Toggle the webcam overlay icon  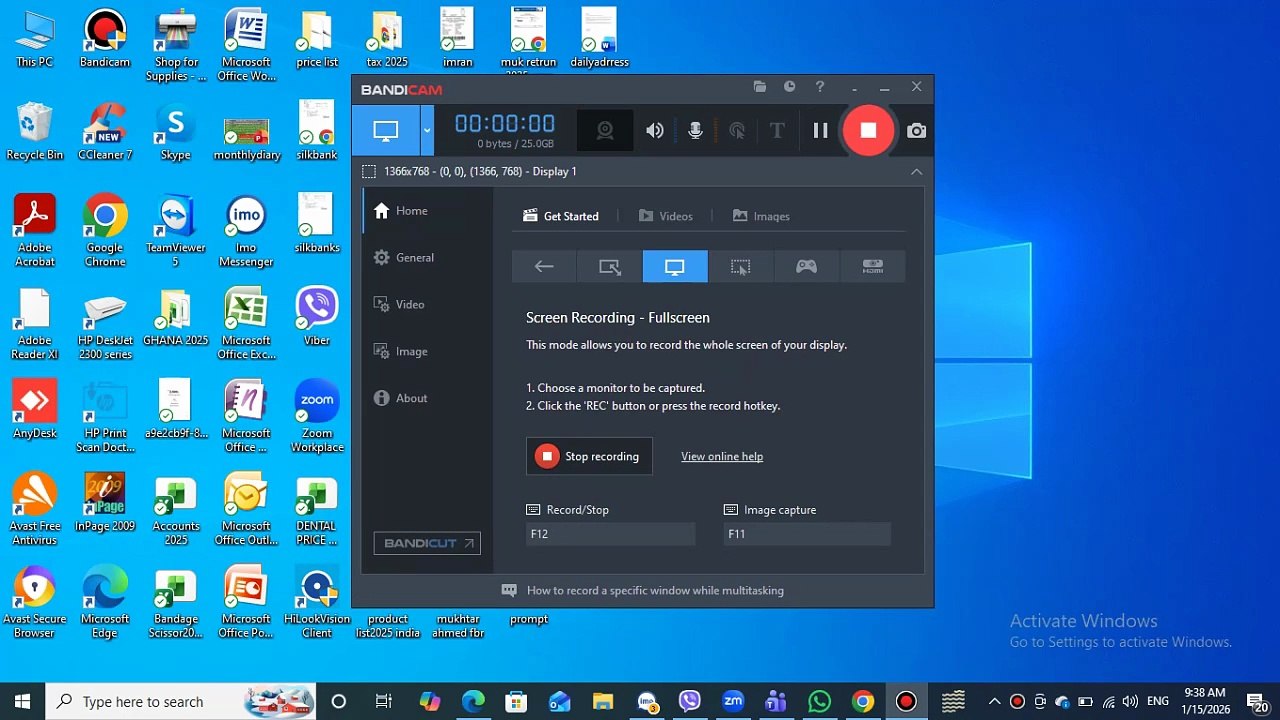605,131
